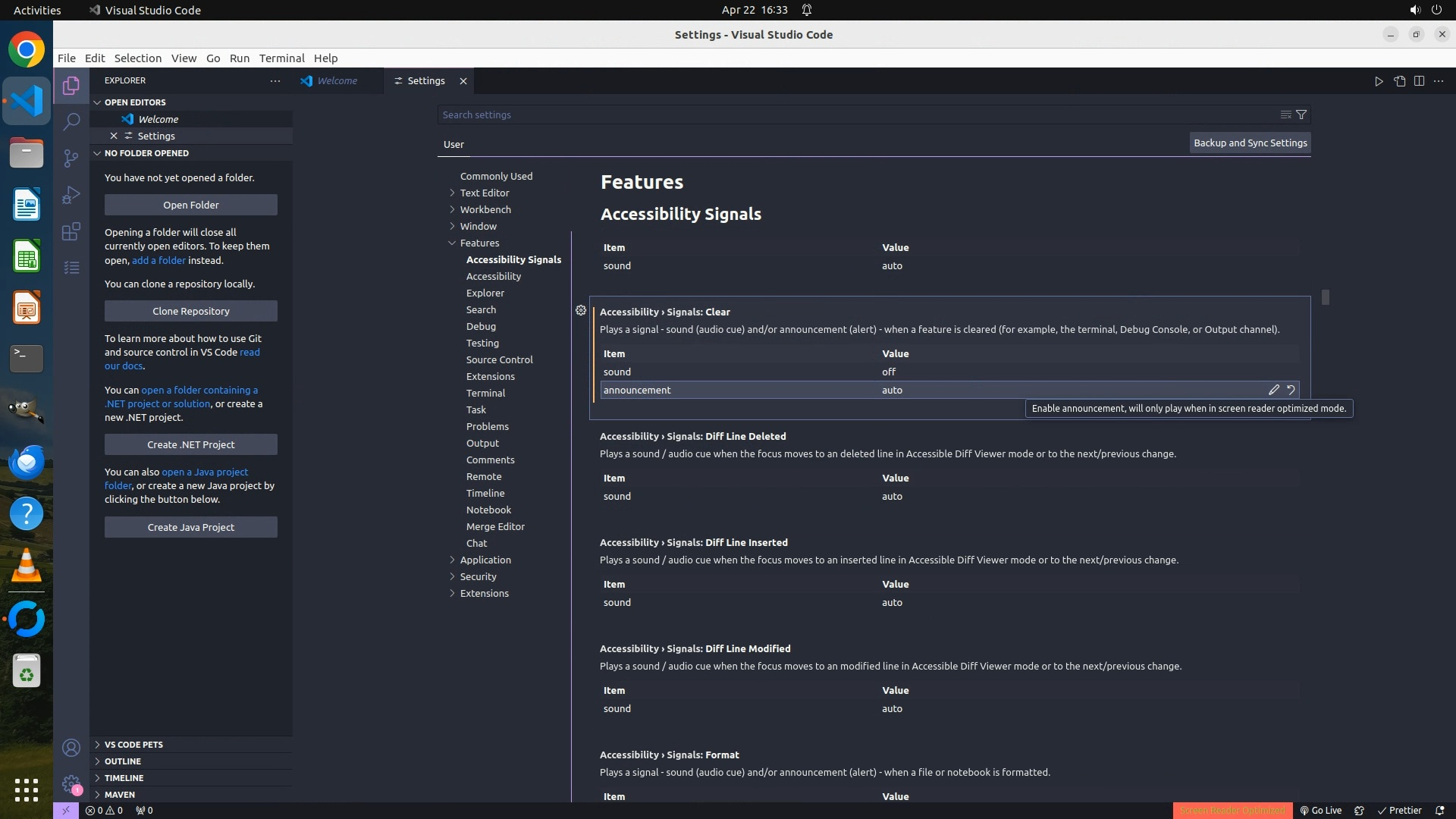Open Settings JSON file icon
This screenshot has height=819, width=1456.
(x=1399, y=81)
